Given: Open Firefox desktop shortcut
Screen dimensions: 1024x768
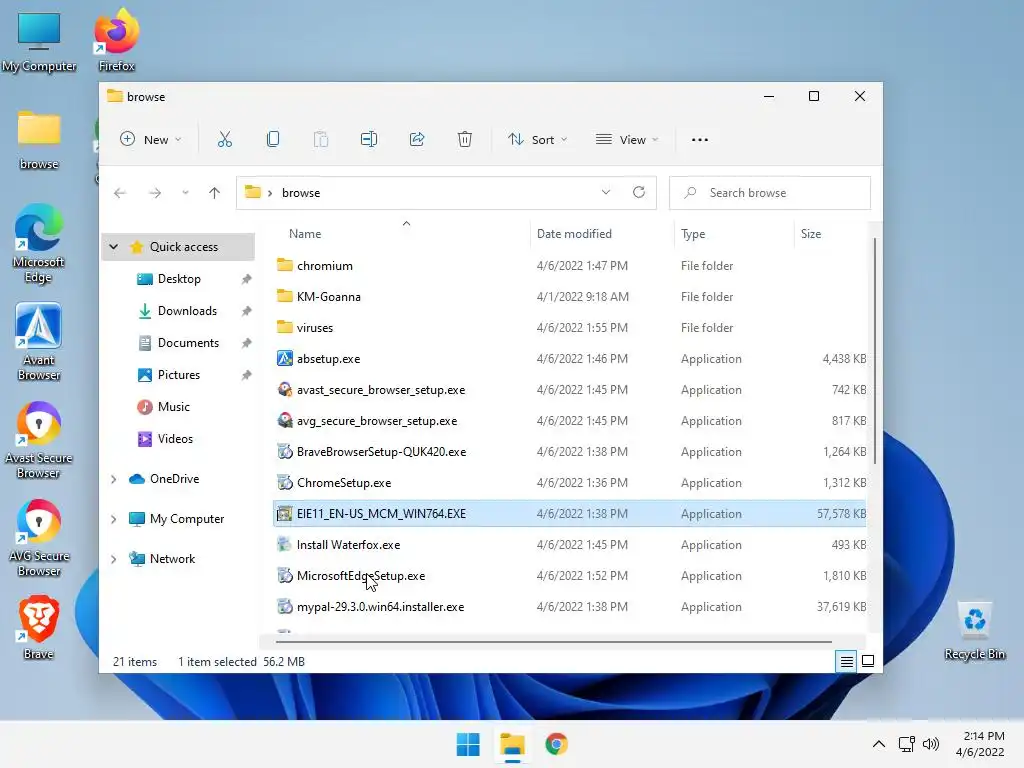Looking at the screenshot, I should (x=117, y=40).
